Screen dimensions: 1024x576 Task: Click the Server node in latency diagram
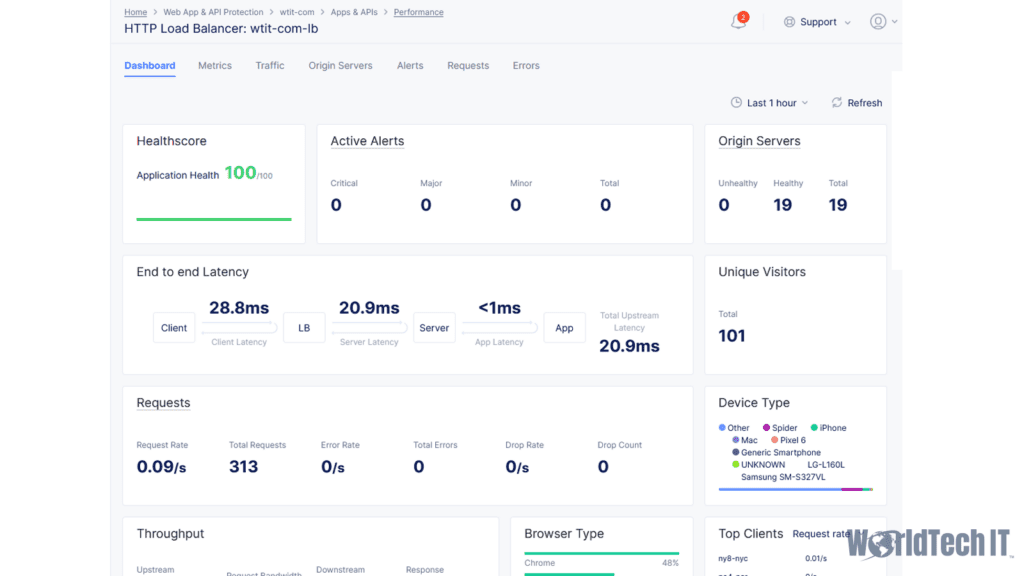coord(434,328)
